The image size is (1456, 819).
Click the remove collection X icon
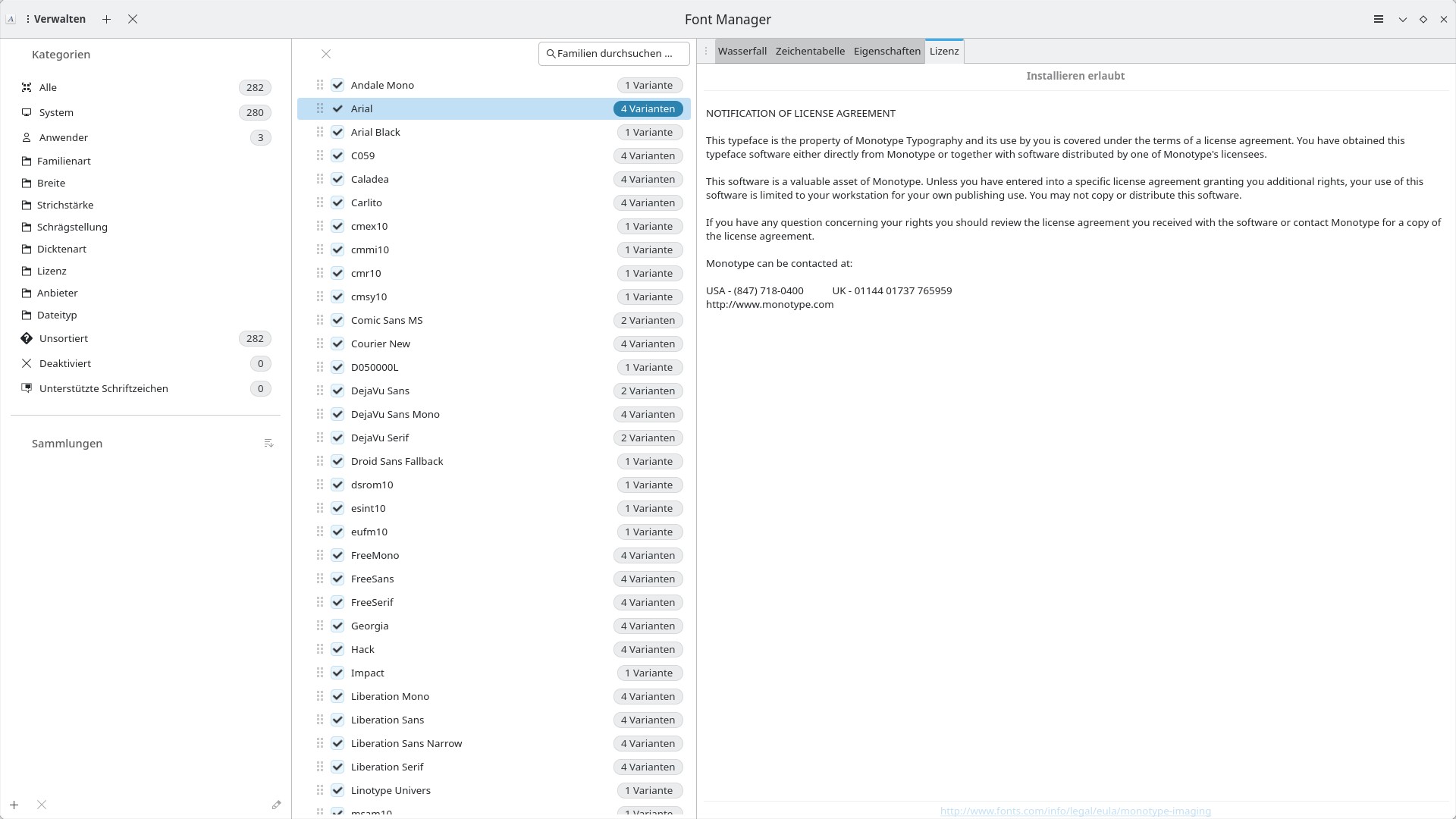42,805
